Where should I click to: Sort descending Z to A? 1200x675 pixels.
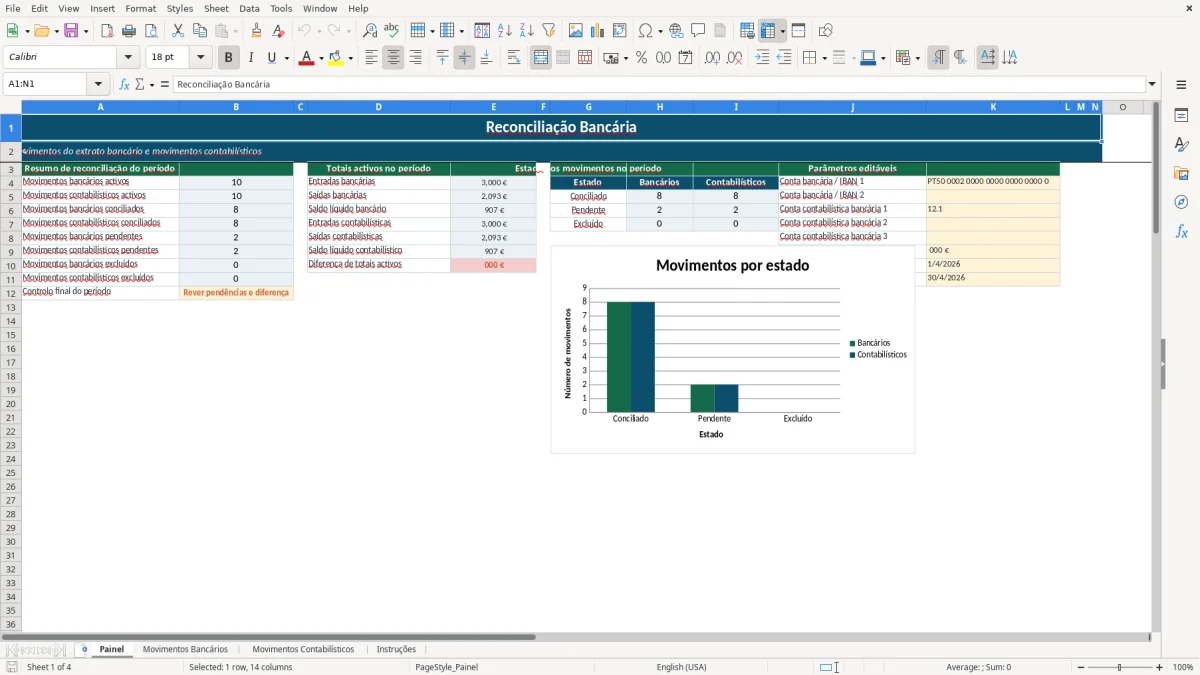[x=527, y=31]
